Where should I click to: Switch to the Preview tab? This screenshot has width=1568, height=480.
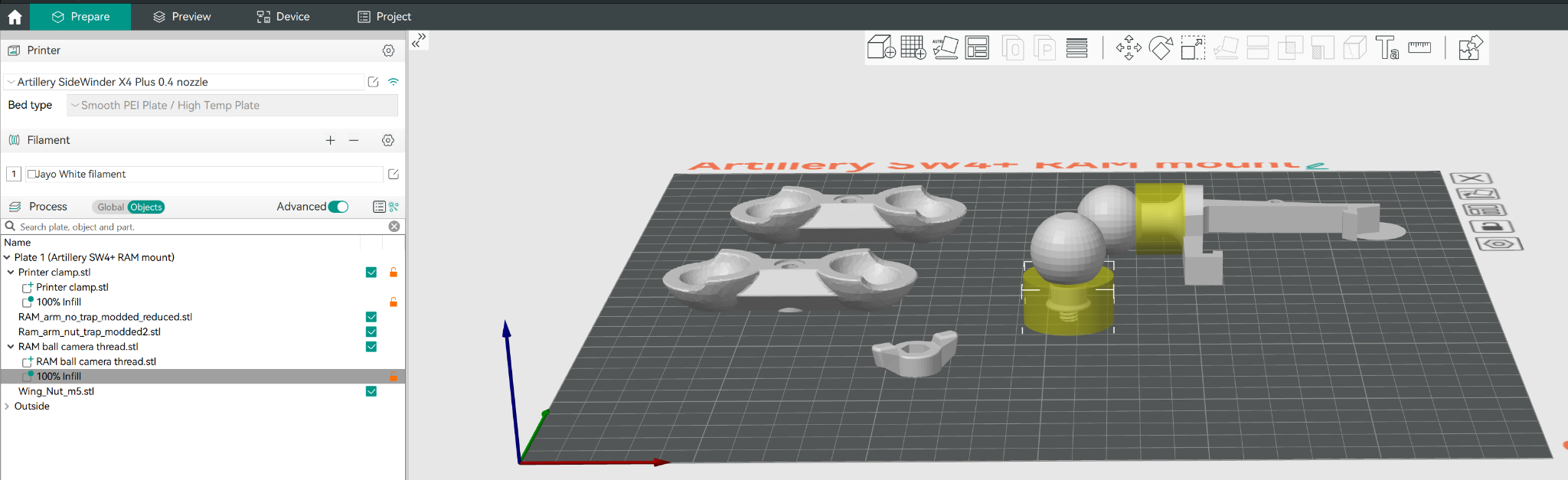pyautogui.click(x=181, y=17)
